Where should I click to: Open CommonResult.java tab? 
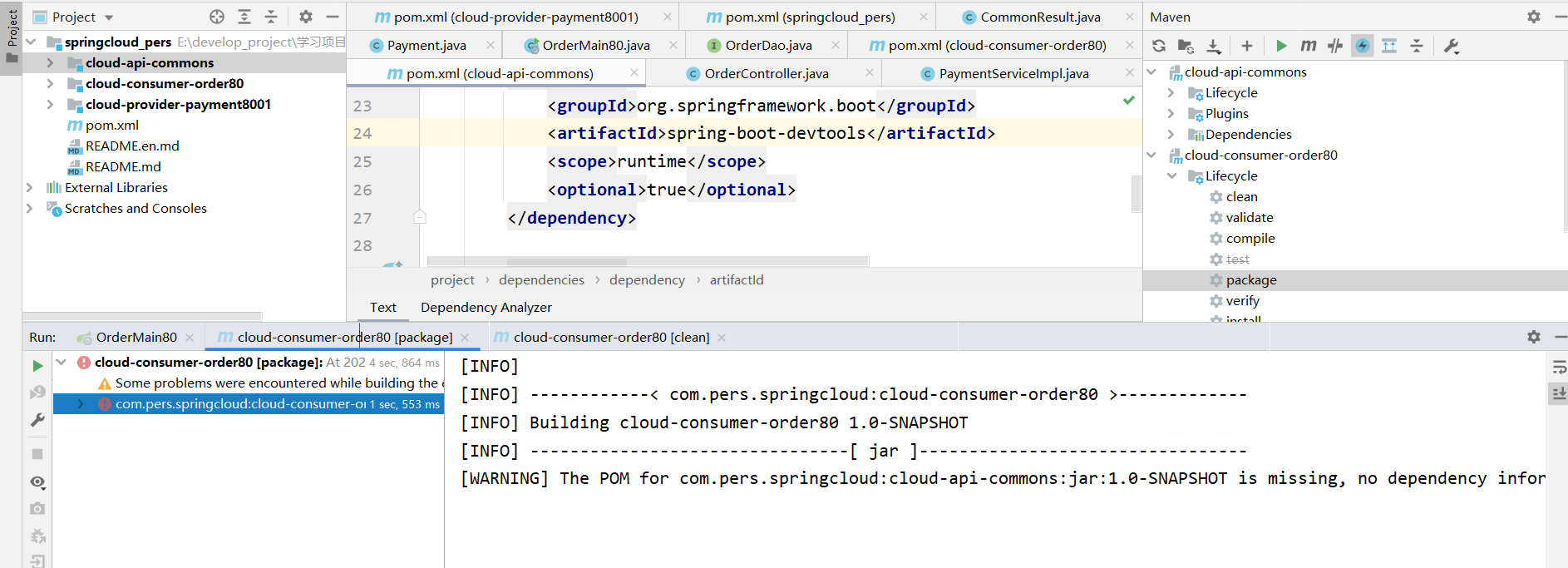click(x=1040, y=17)
